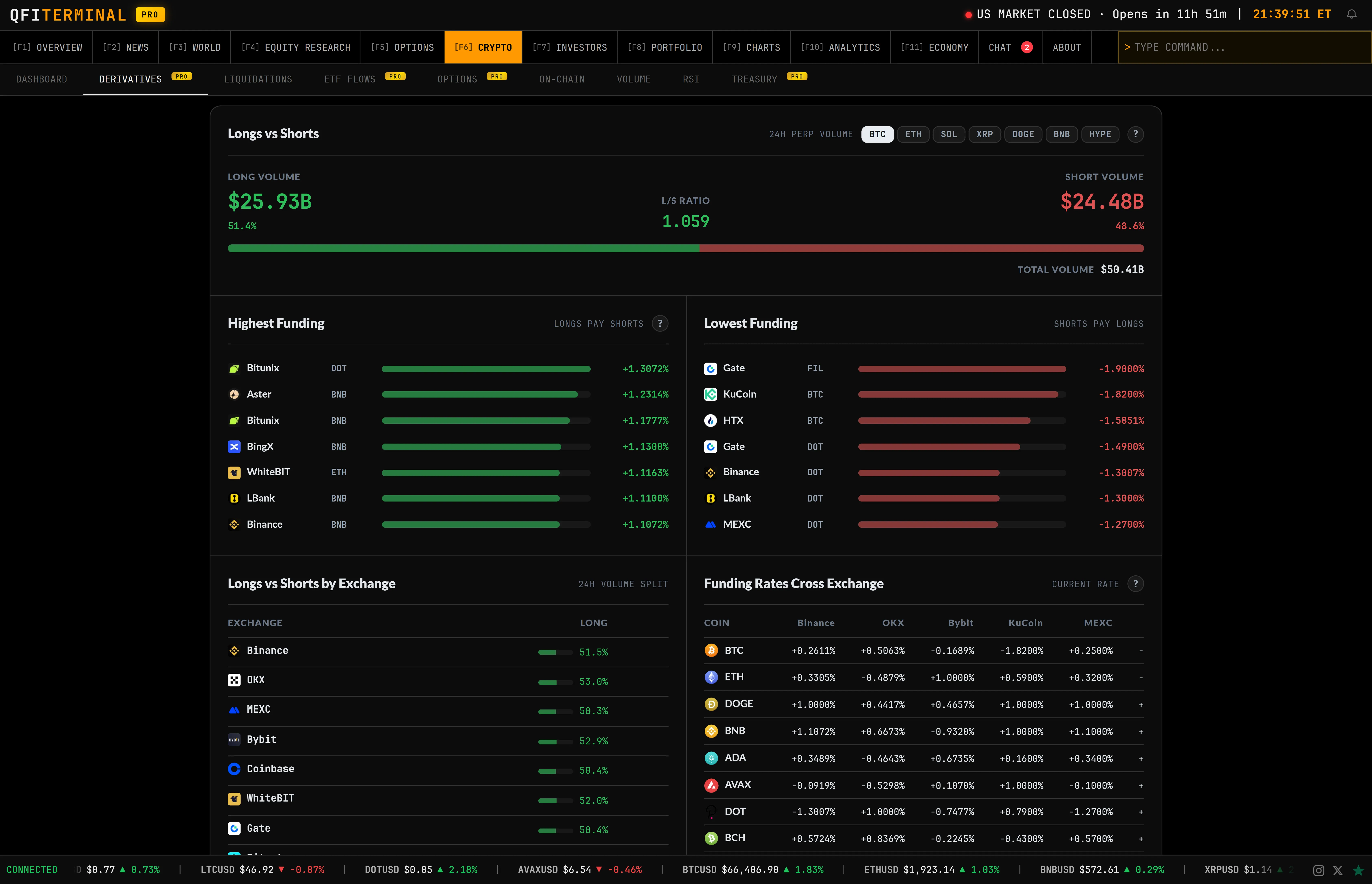
Task: Switch to Dashboard sub-tab
Action: (x=41, y=79)
